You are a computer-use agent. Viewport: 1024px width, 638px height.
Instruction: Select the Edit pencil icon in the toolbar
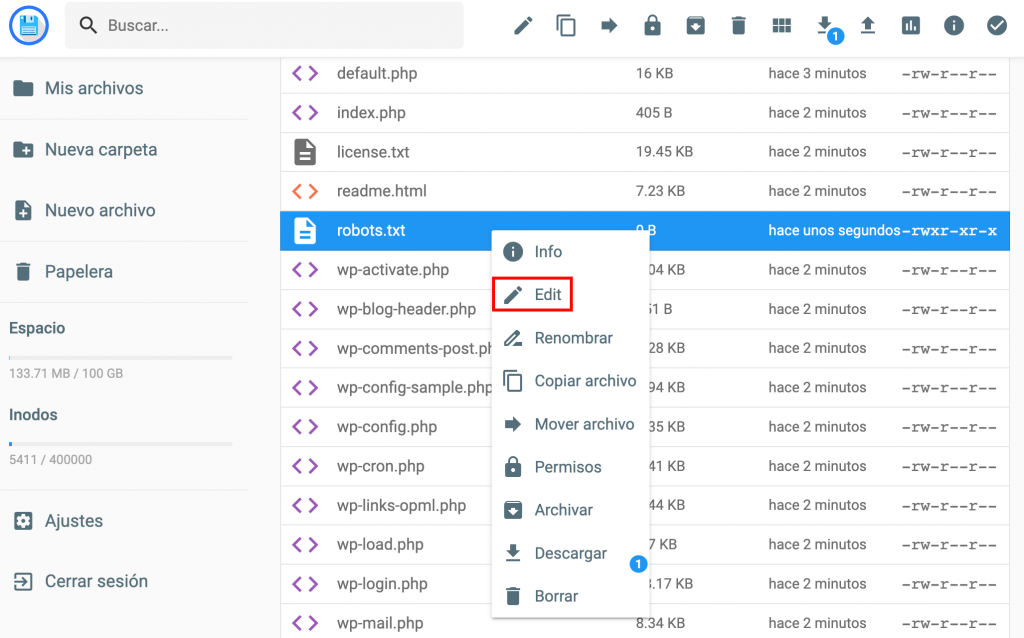click(523, 25)
